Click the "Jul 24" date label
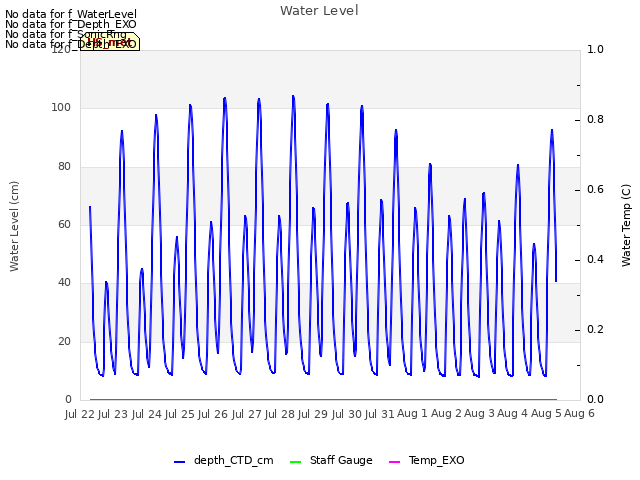The height and width of the screenshot is (480, 640). click(146, 414)
